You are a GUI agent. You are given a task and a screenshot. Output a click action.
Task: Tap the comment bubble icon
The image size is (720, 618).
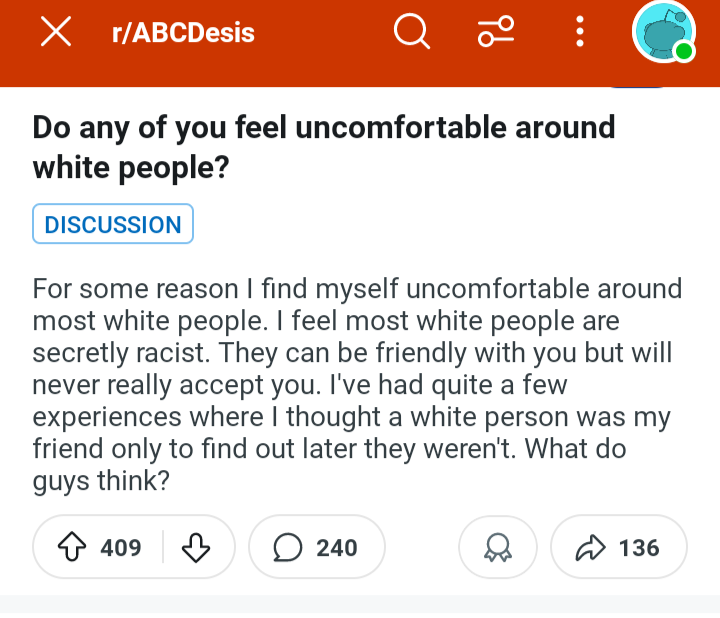tap(288, 547)
